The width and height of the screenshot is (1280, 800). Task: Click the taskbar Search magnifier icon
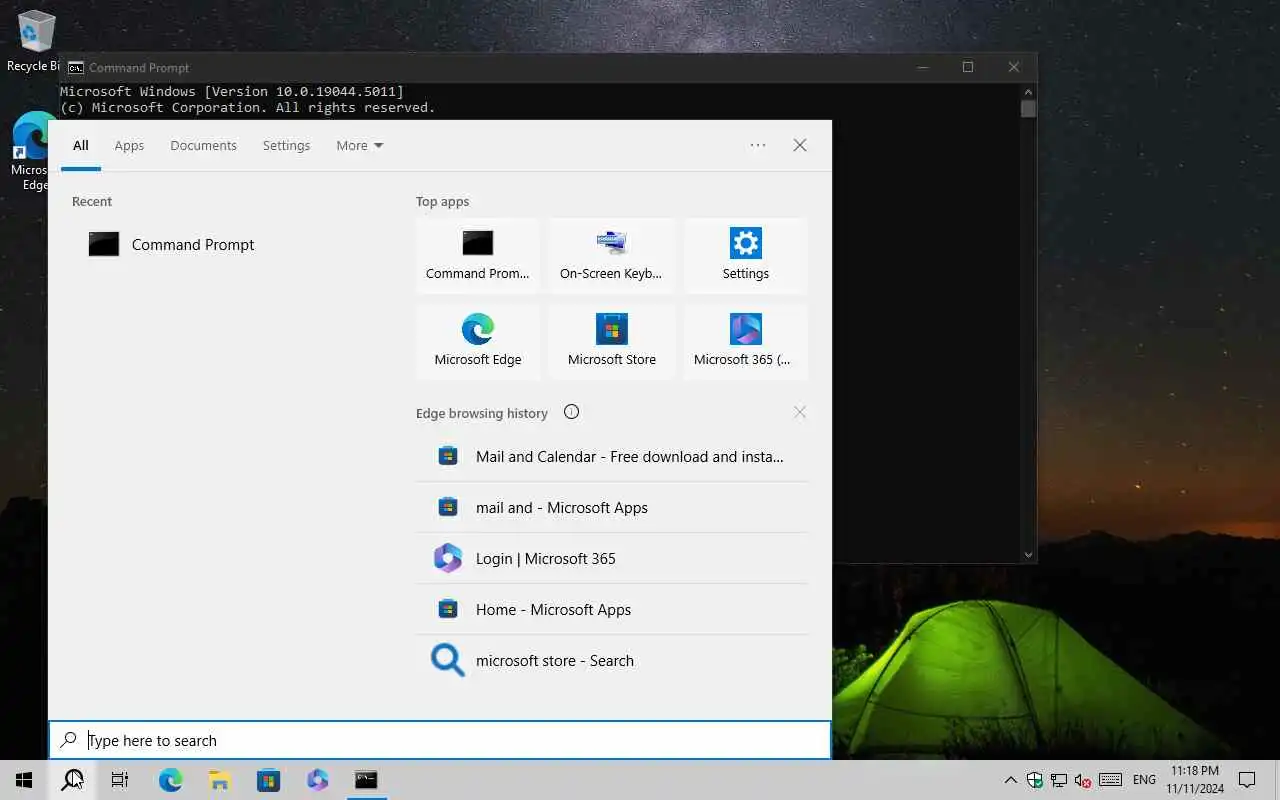(72, 780)
